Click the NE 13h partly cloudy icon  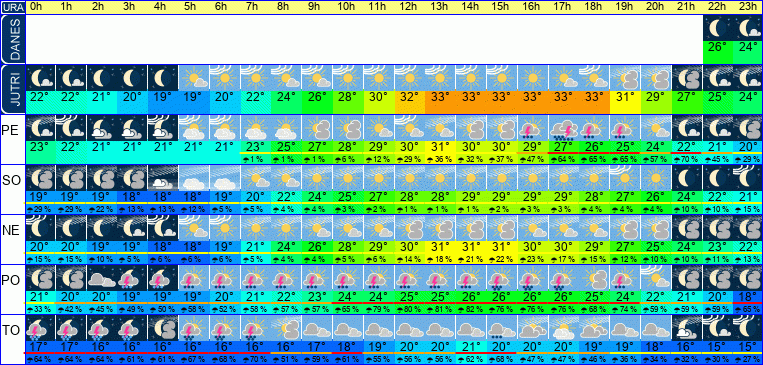[x=440, y=228]
